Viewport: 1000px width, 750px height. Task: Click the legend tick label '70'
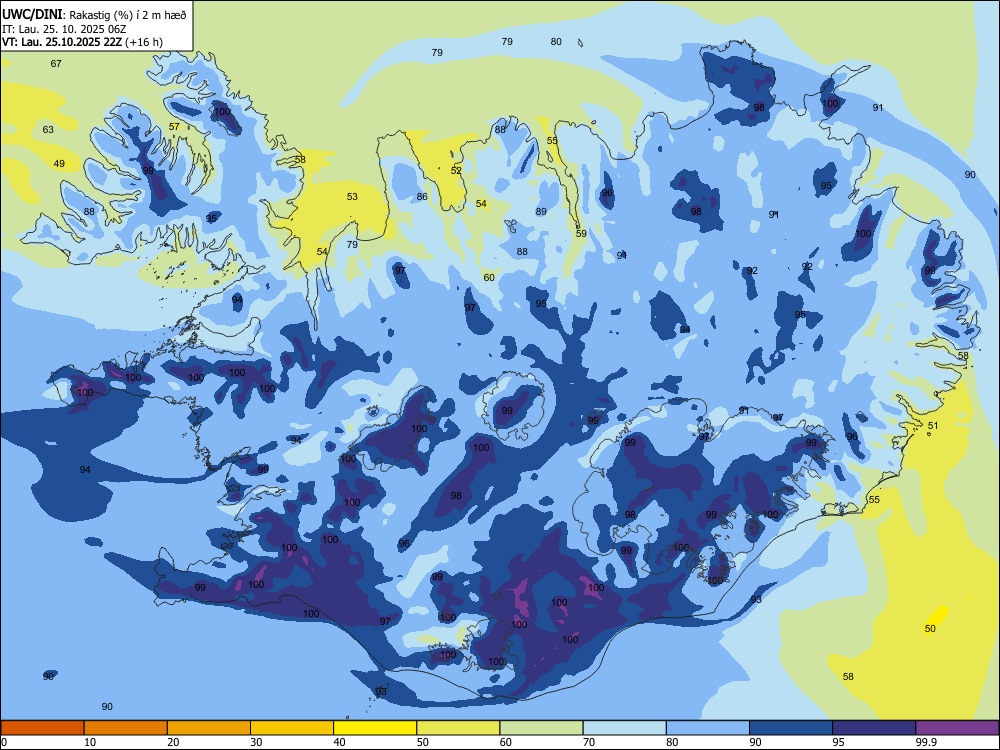(x=589, y=742)
